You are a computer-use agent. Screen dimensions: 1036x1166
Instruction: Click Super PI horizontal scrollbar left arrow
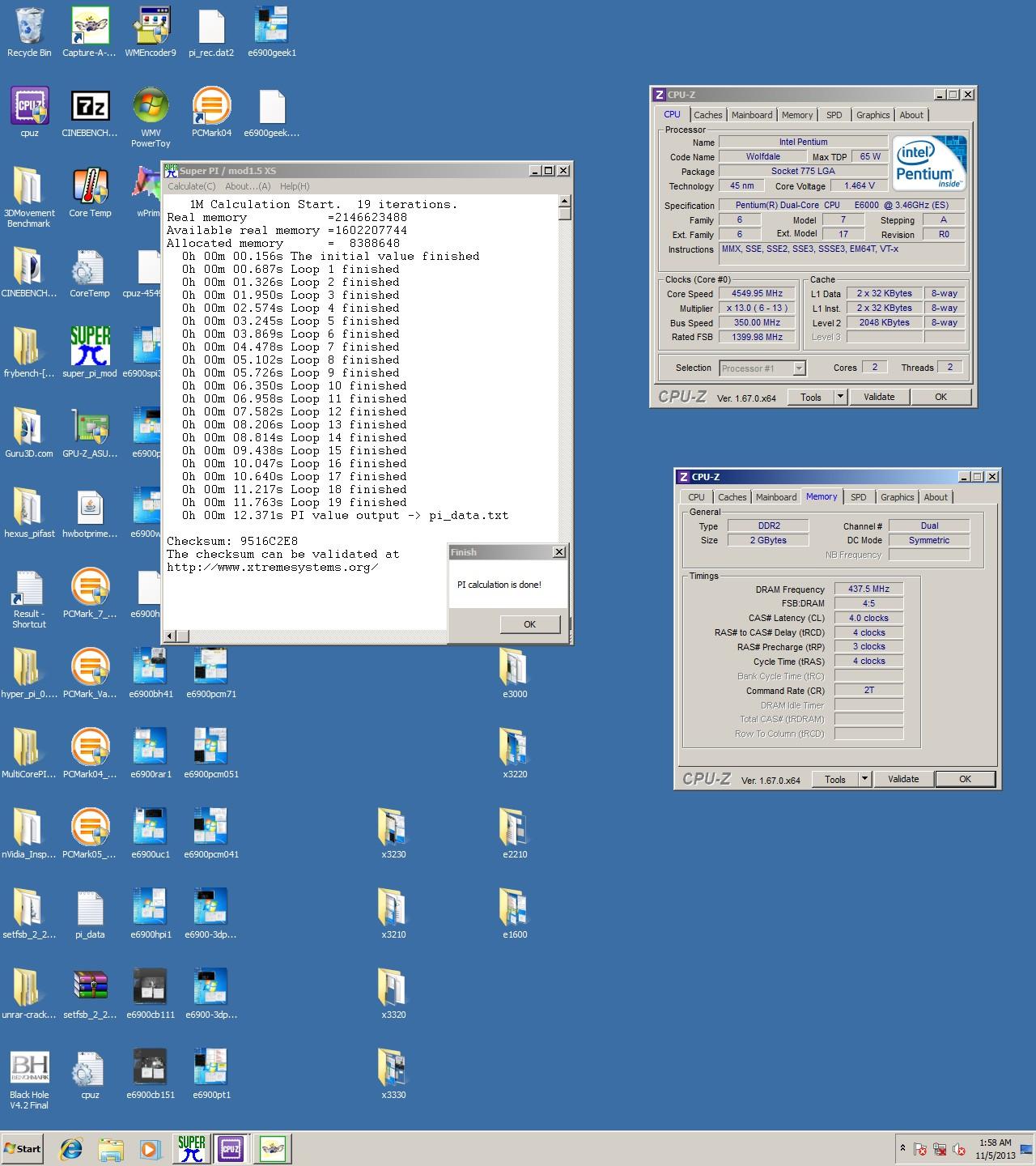[x=170, y=636]
